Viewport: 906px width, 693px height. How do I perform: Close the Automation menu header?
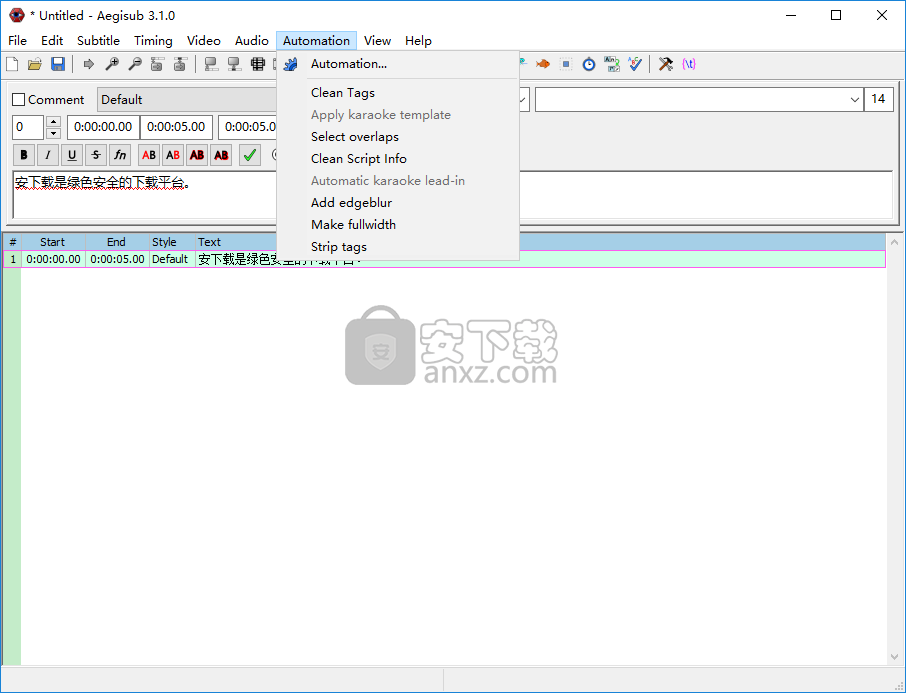point(316,40)
